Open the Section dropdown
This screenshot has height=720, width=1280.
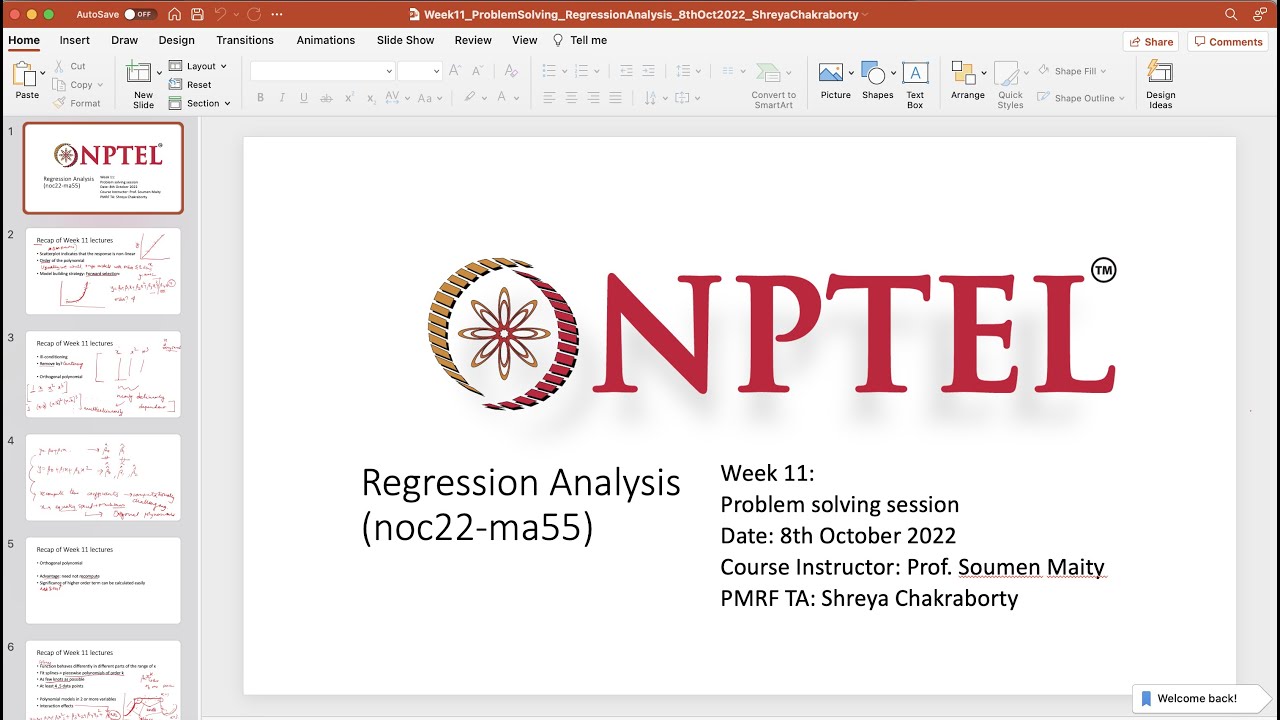200,103
